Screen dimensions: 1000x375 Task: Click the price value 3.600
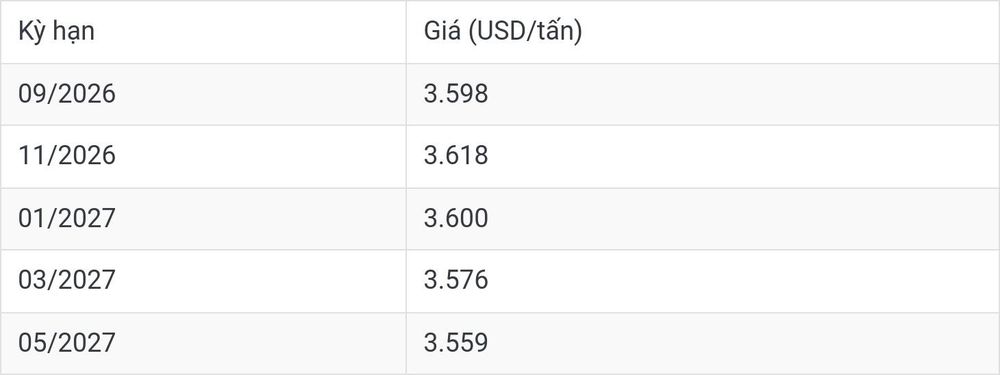[x=456, y=219]
